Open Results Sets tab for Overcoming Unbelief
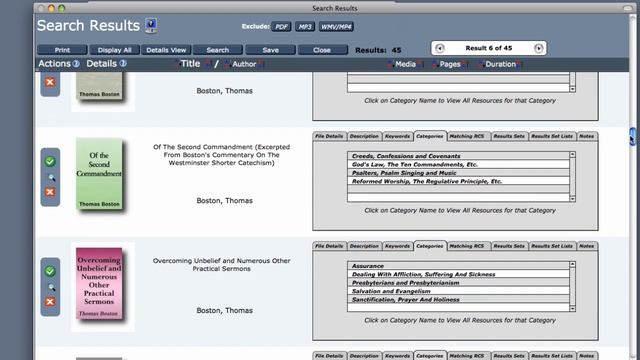Viewport: 640px width, 360px height. 509,246
